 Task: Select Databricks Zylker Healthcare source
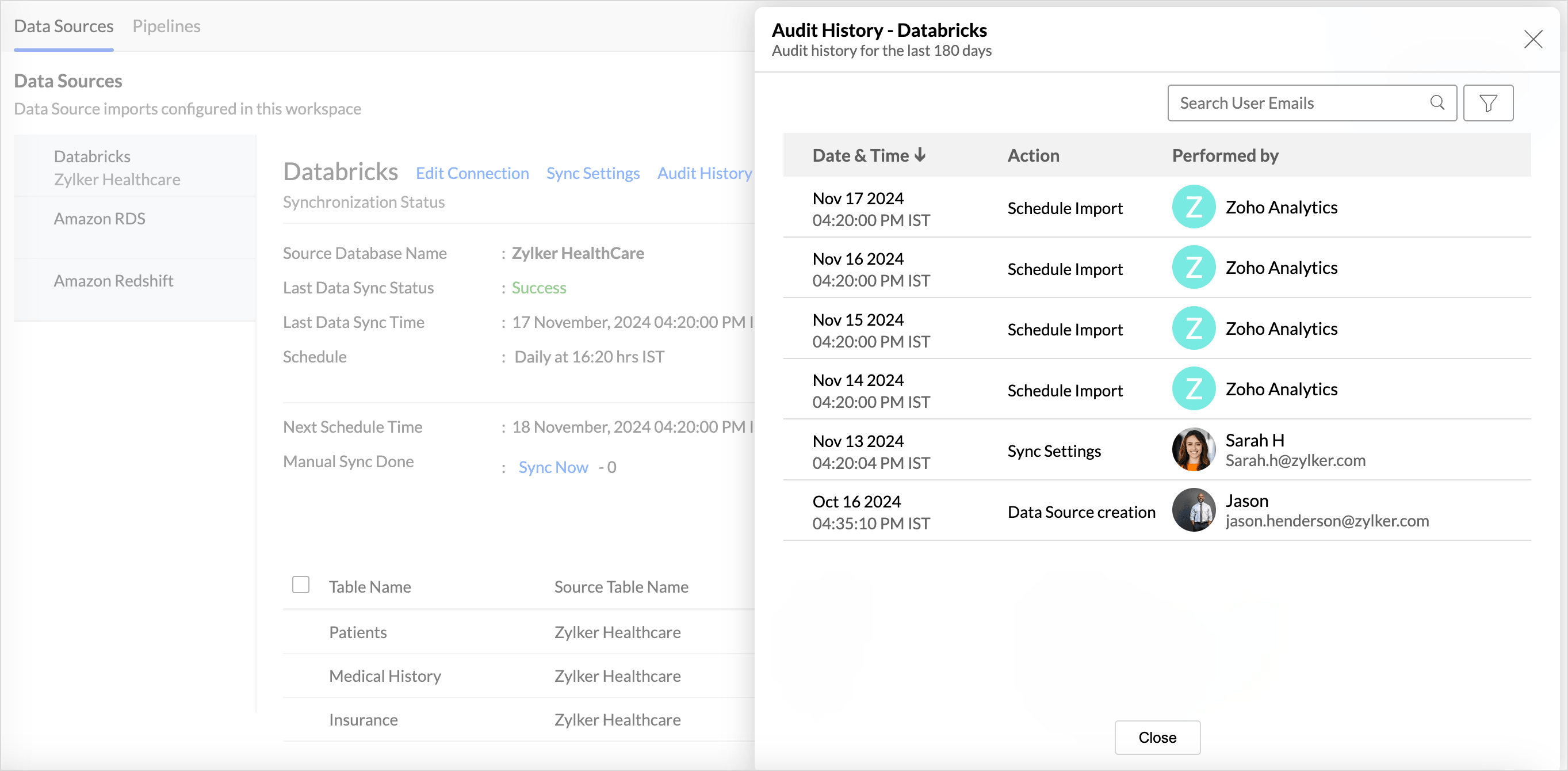click(x=116, y=167)
